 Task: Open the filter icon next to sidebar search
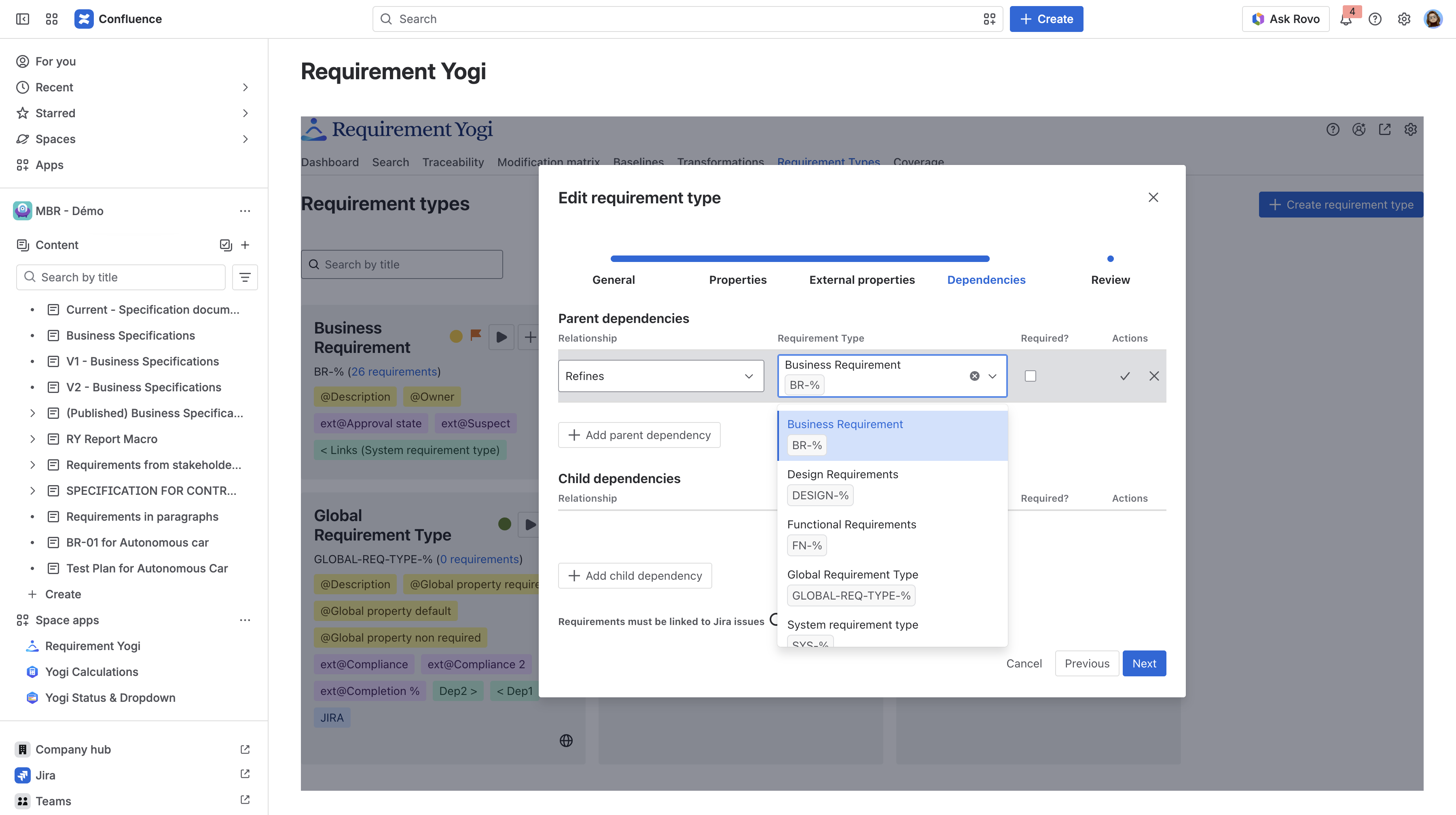(245, 277)
